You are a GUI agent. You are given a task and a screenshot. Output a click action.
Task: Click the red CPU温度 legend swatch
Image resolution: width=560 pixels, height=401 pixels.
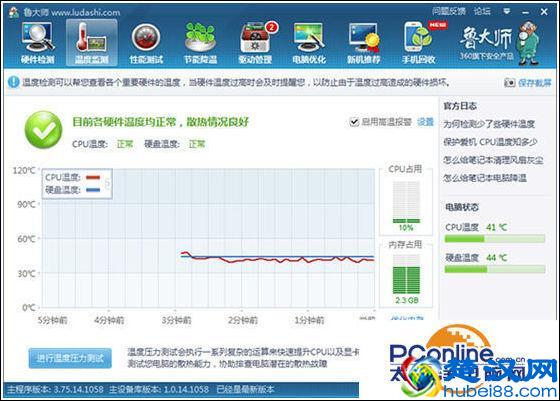click(x=93, y=177)
